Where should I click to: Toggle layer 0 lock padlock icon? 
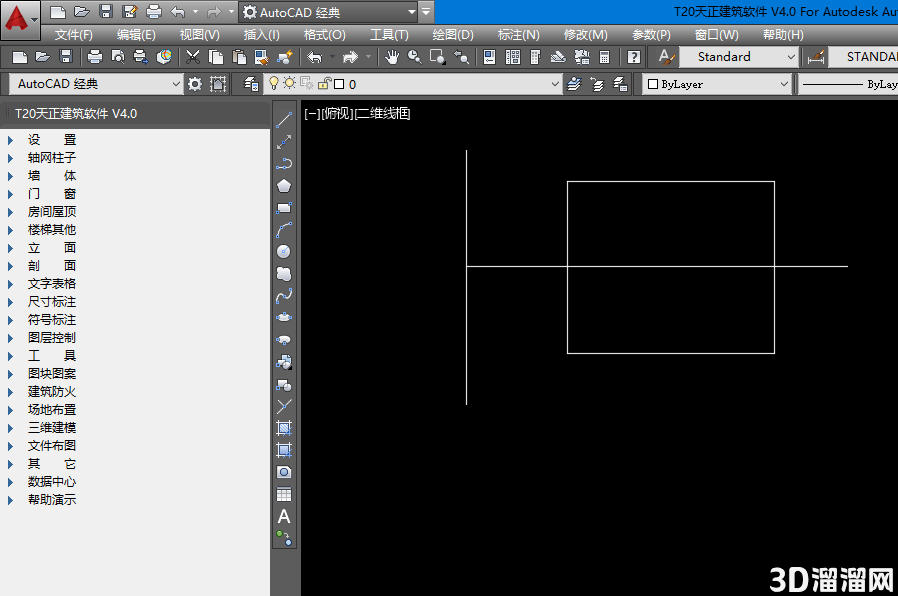click(324, 84)
